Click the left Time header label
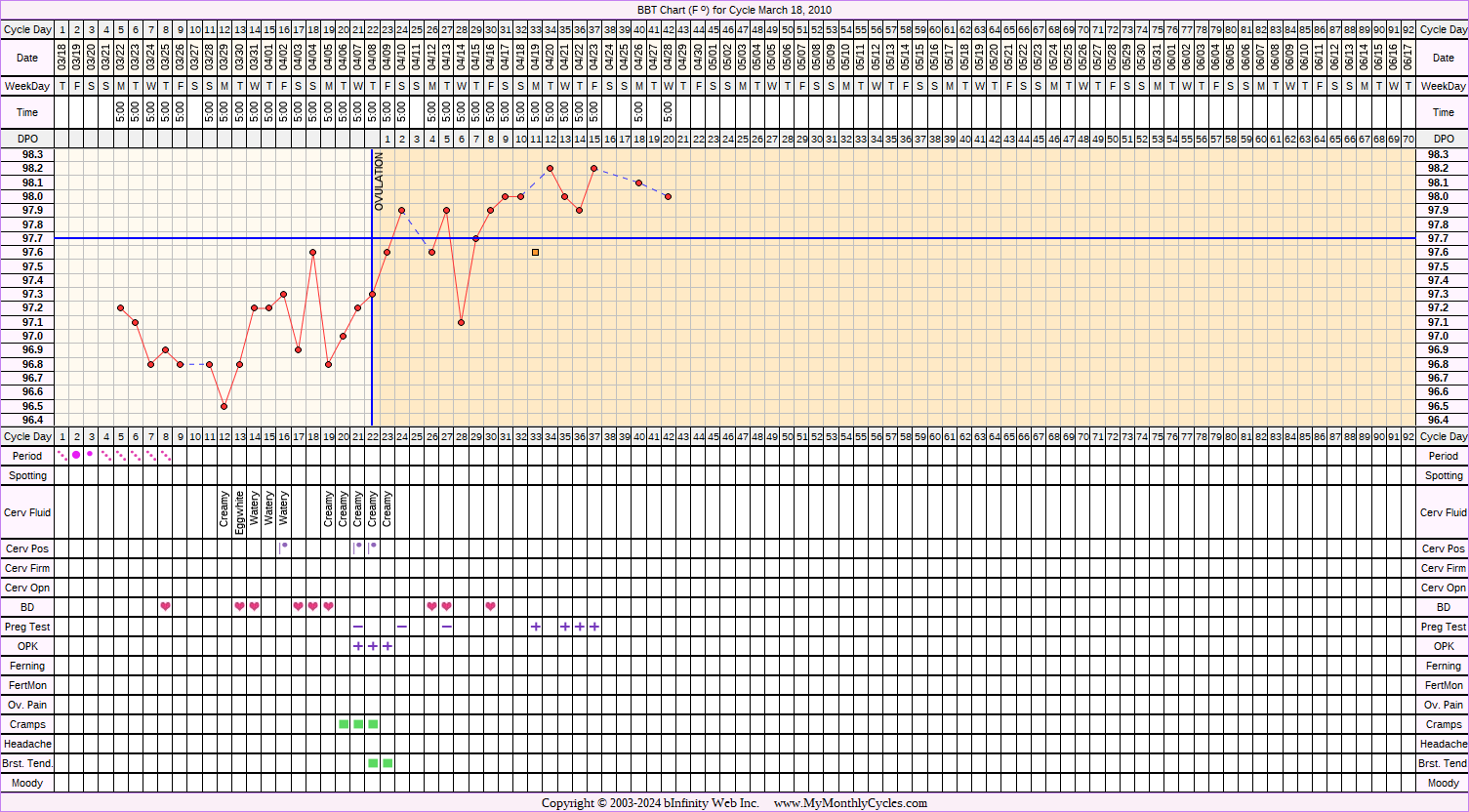 click(27, 112)
